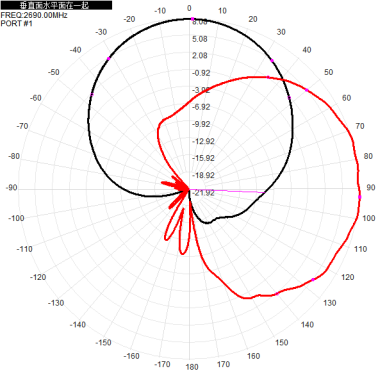Viewport: 378px width, 378px height.
Task: Click the -21.92 radial gain label at center
Action: click(204, 192)
